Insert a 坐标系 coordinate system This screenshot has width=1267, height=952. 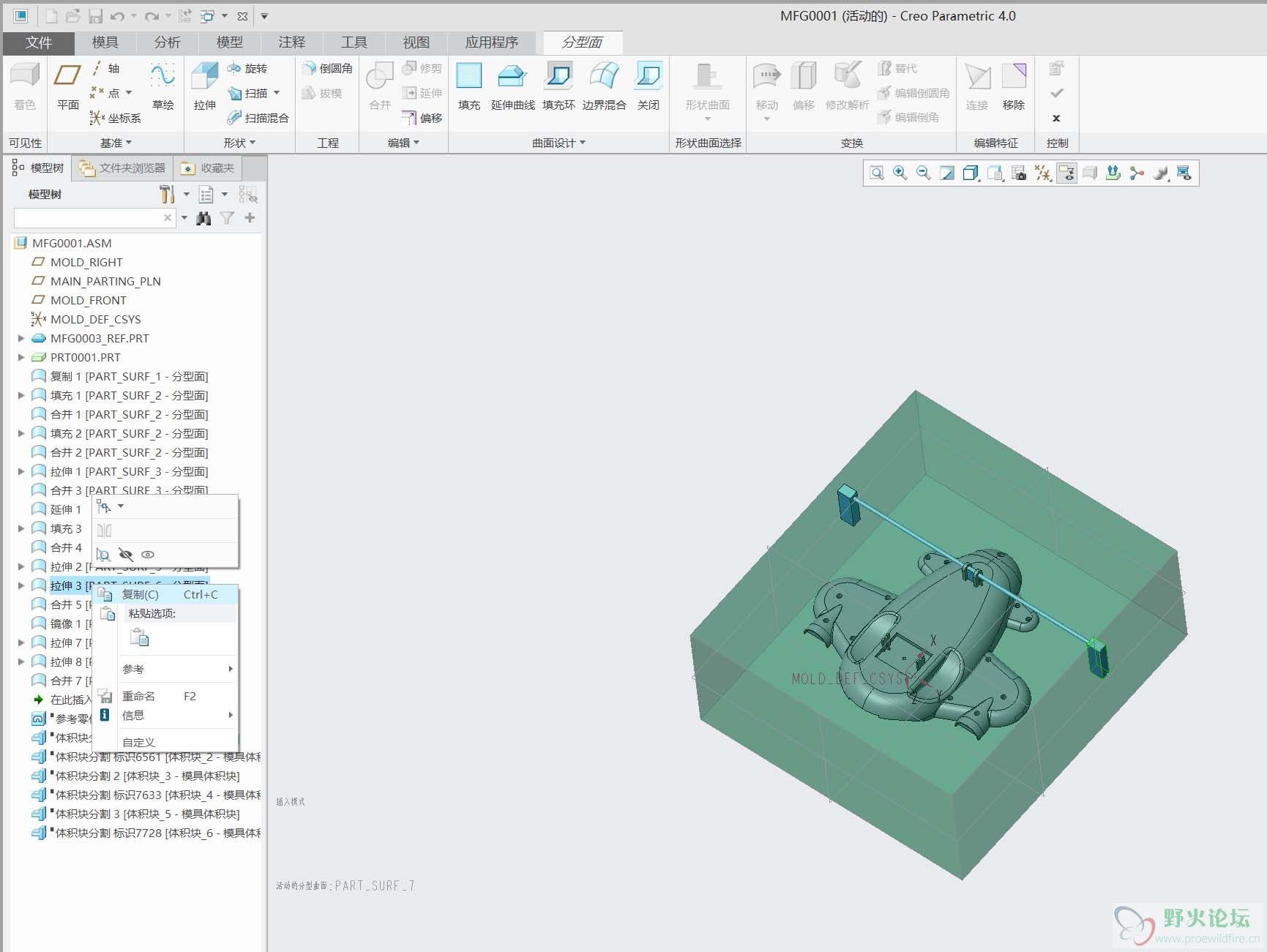tap(115, 118)
